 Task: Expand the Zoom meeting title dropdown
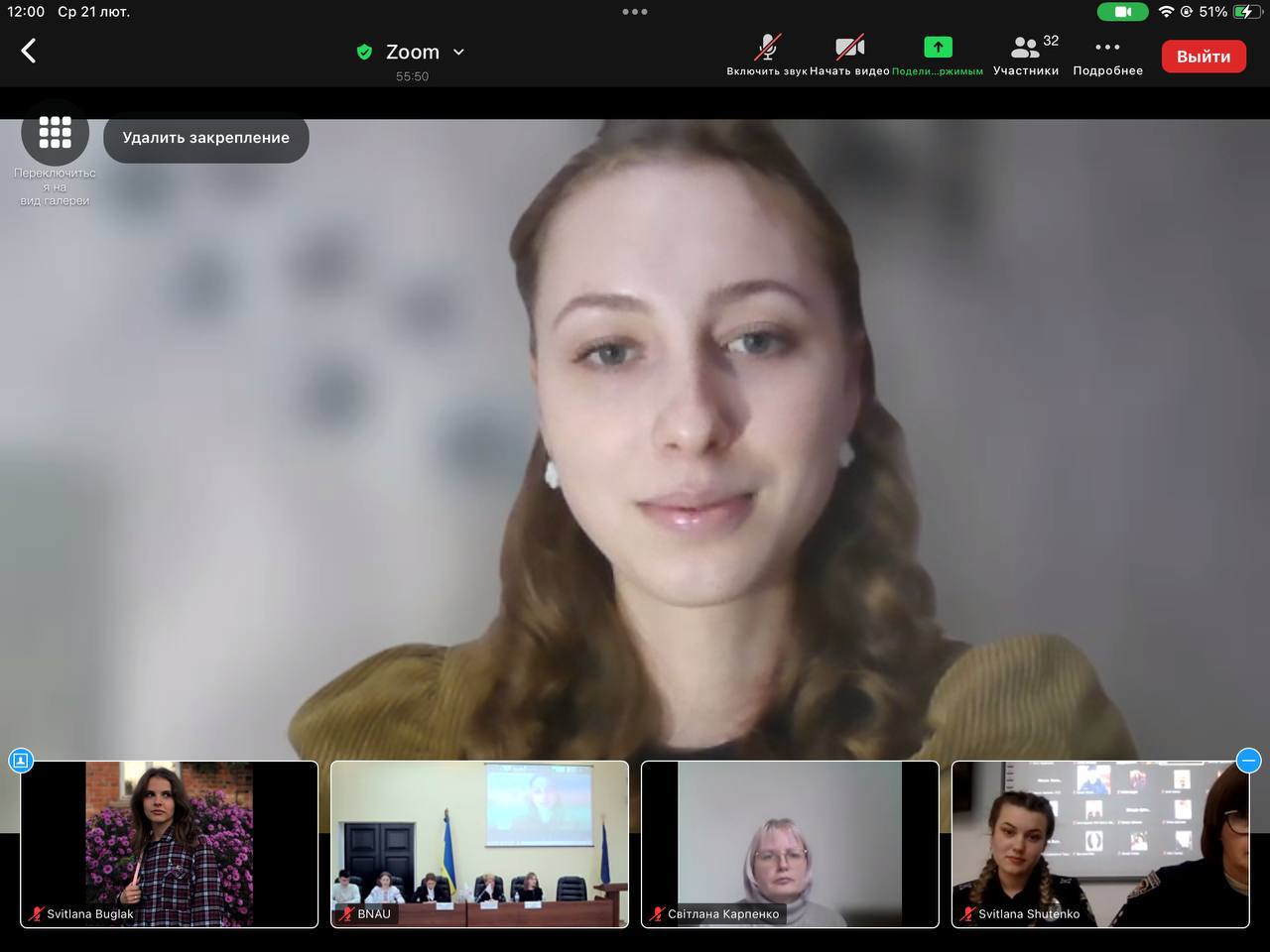point(458,52)
